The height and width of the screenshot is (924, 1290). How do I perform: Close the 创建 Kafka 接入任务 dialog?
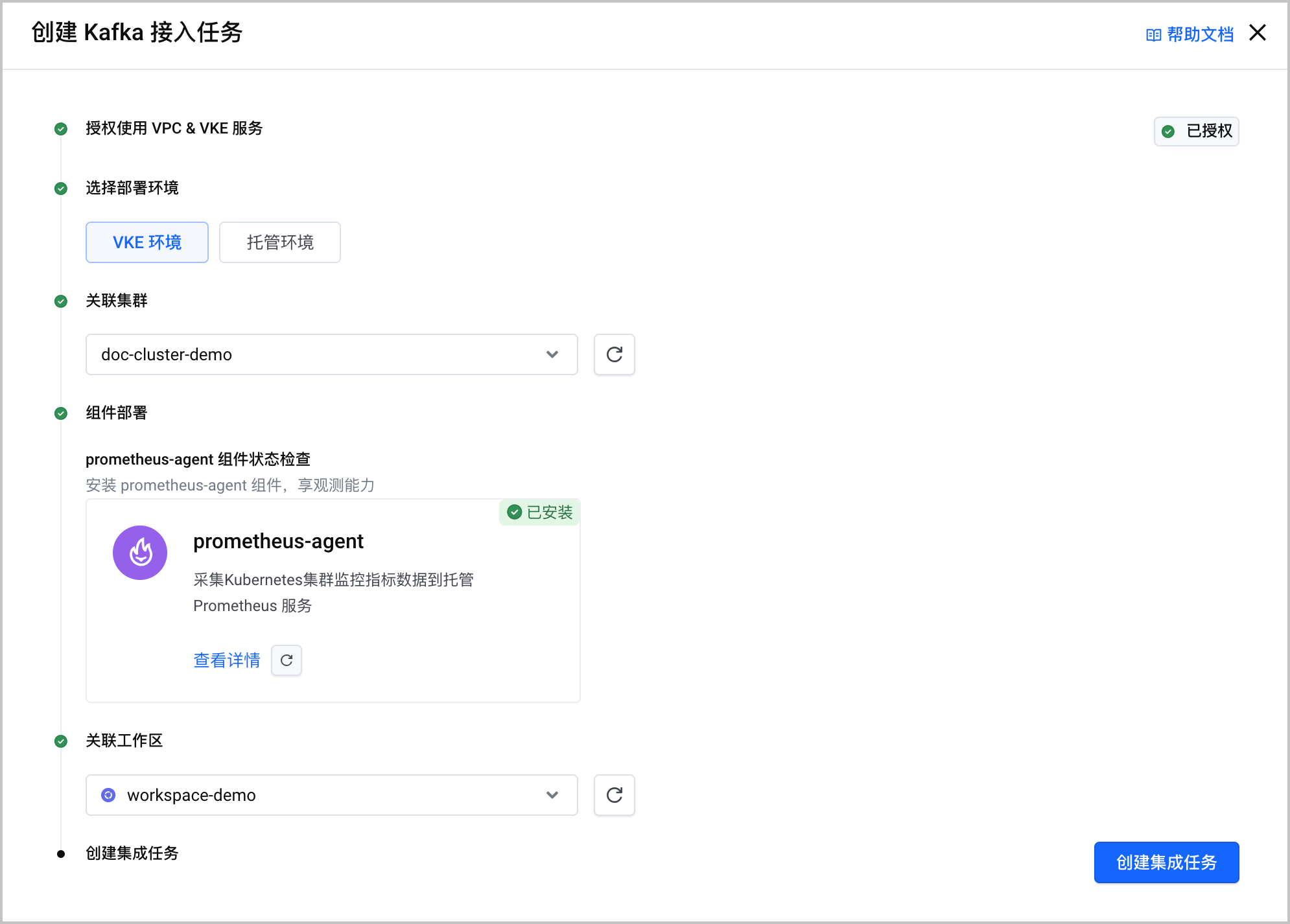tap(1258, 32)
